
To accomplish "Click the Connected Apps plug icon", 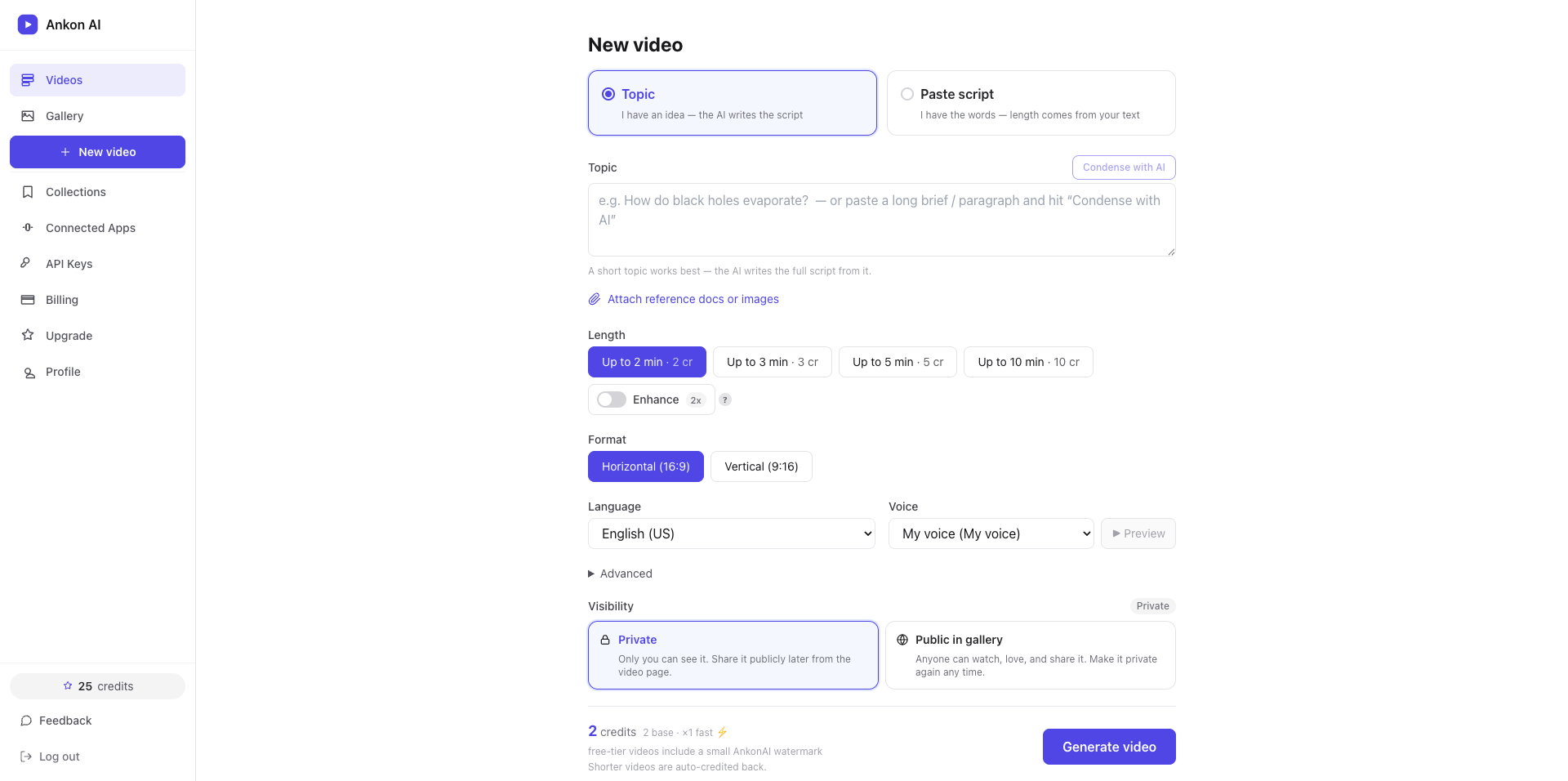I will click(28, 228).
